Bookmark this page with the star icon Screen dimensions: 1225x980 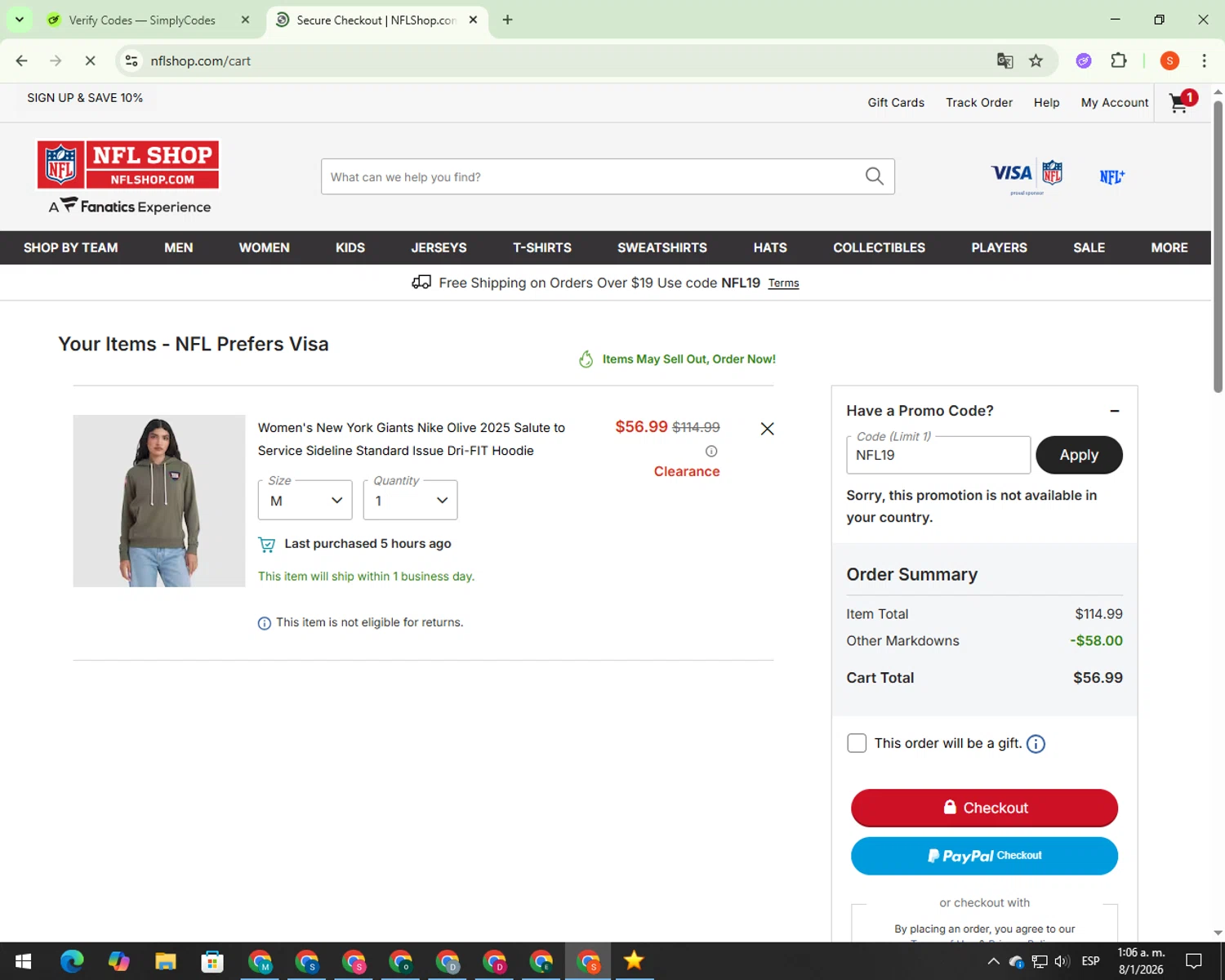[1036, 60]
